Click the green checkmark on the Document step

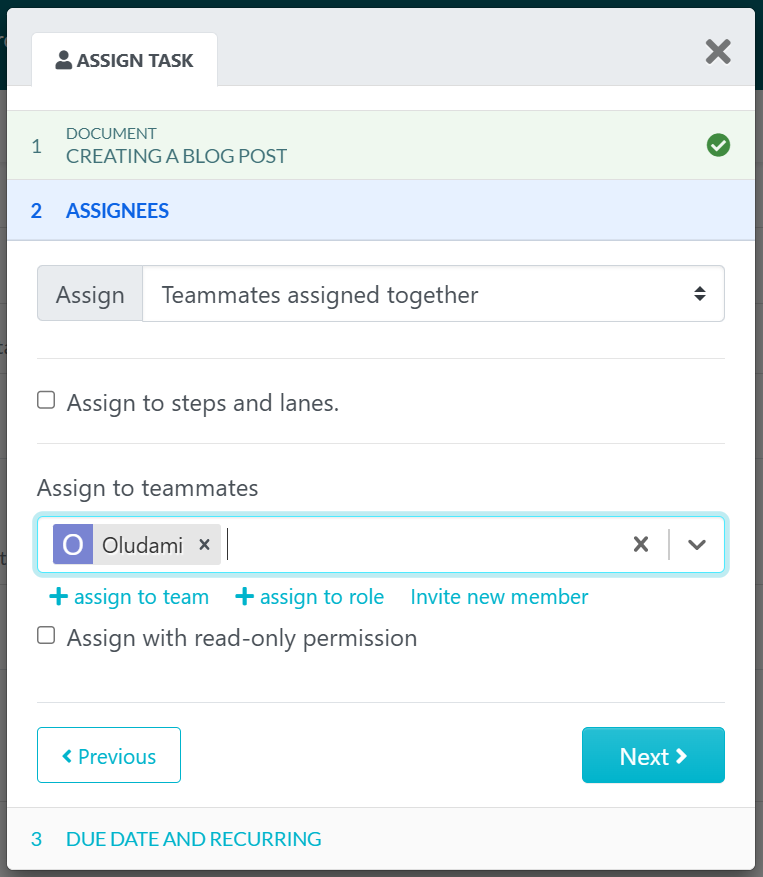(718, 145)
